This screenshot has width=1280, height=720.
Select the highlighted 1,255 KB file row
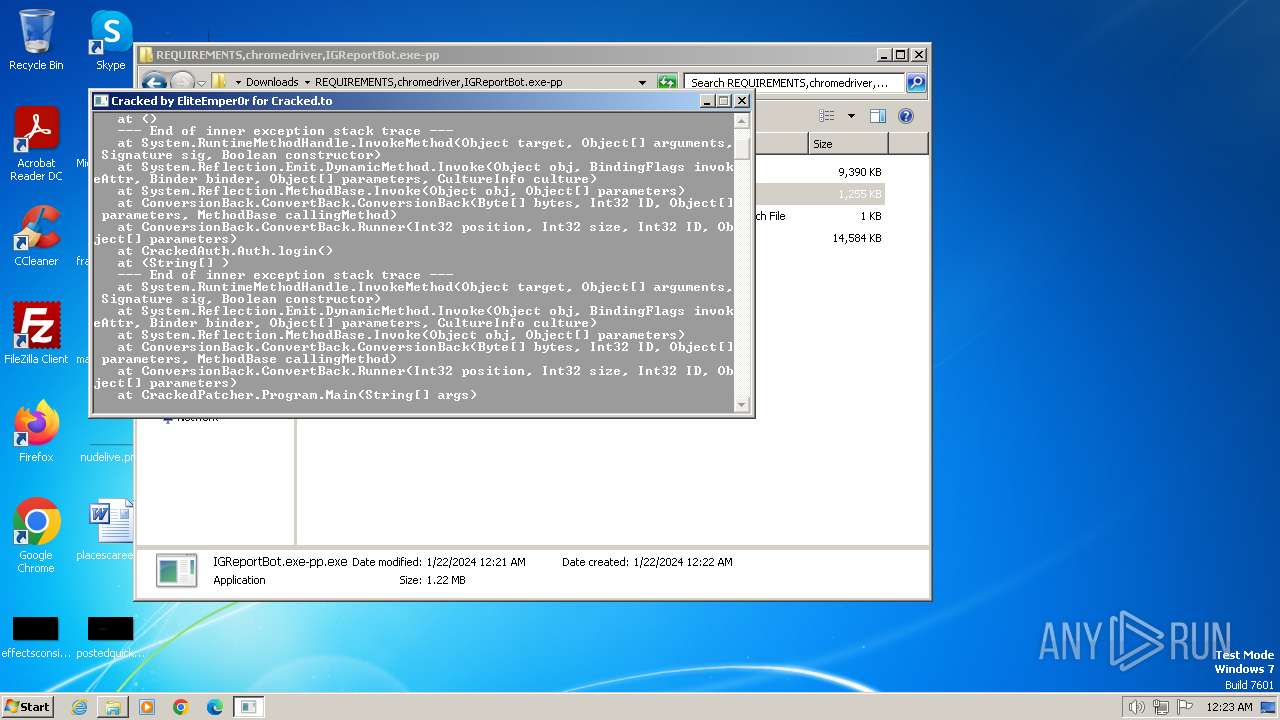(x=819, y=194)
